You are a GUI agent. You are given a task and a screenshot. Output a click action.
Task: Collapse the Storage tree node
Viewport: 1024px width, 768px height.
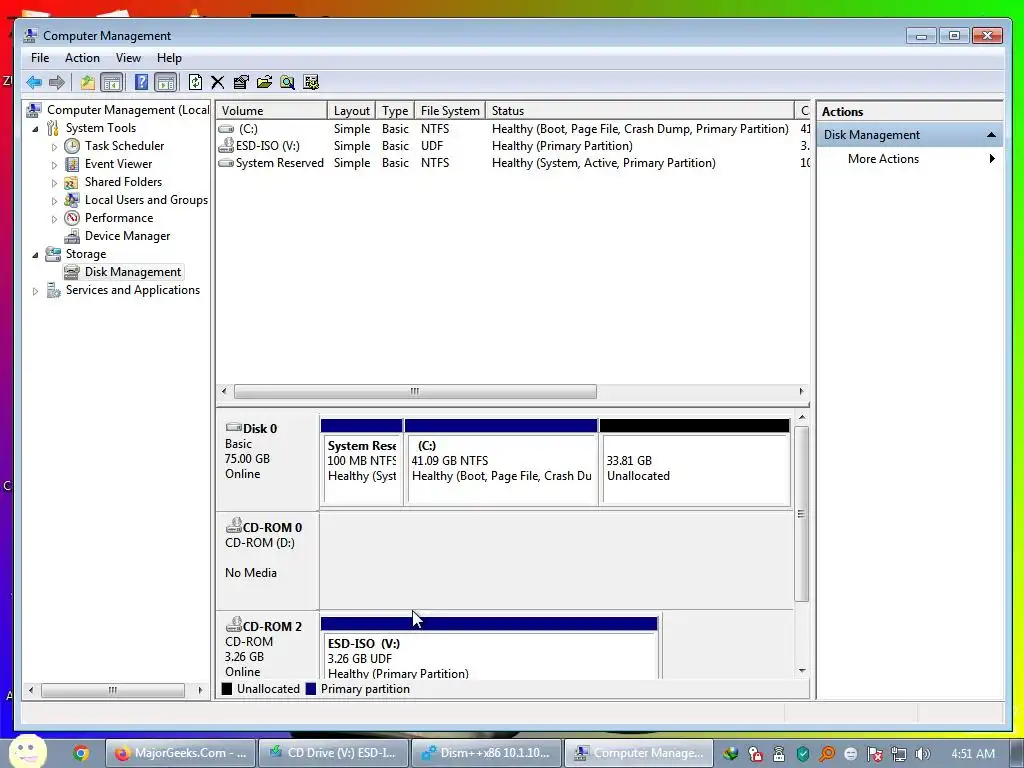click(35, 255)
